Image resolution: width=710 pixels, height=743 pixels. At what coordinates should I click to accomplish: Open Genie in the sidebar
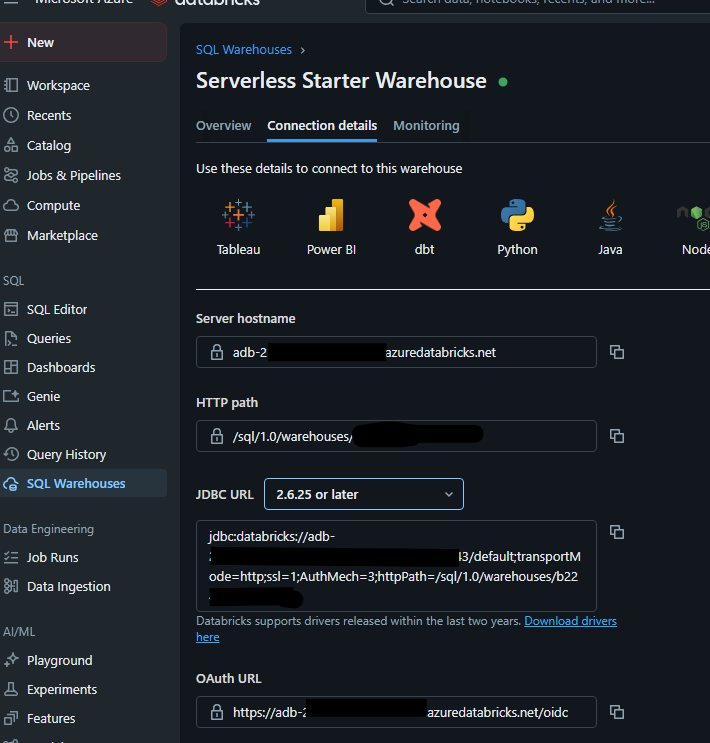tap(43, 397)
